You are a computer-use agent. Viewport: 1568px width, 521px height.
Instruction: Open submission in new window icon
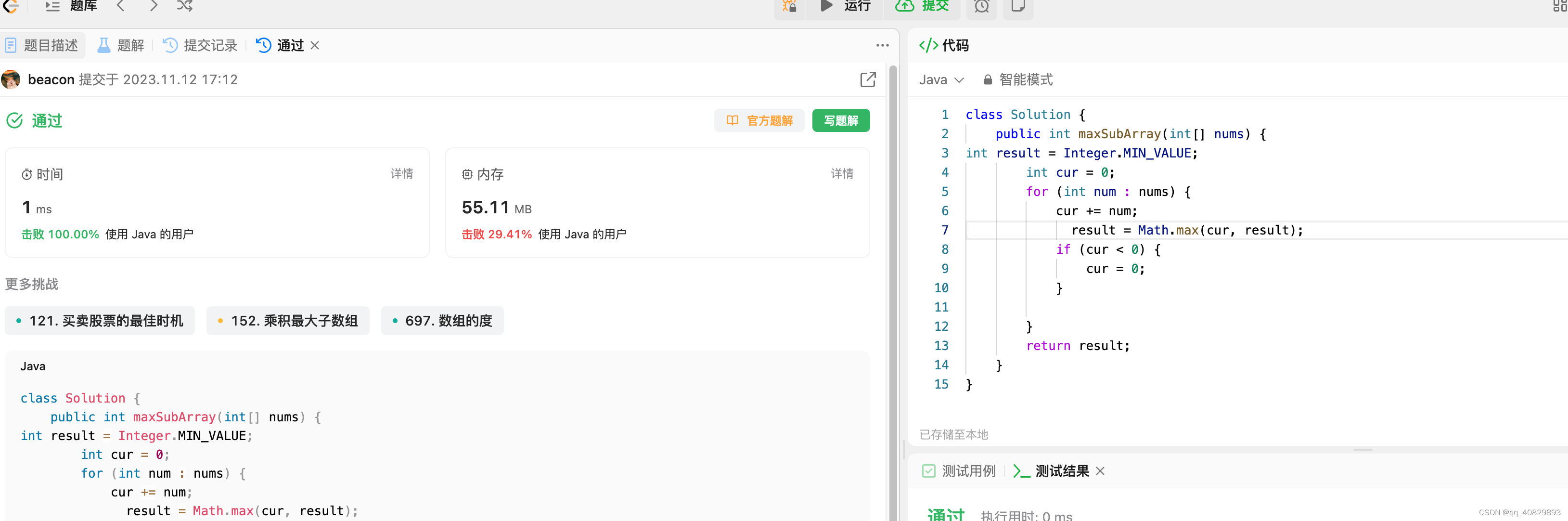867,80
